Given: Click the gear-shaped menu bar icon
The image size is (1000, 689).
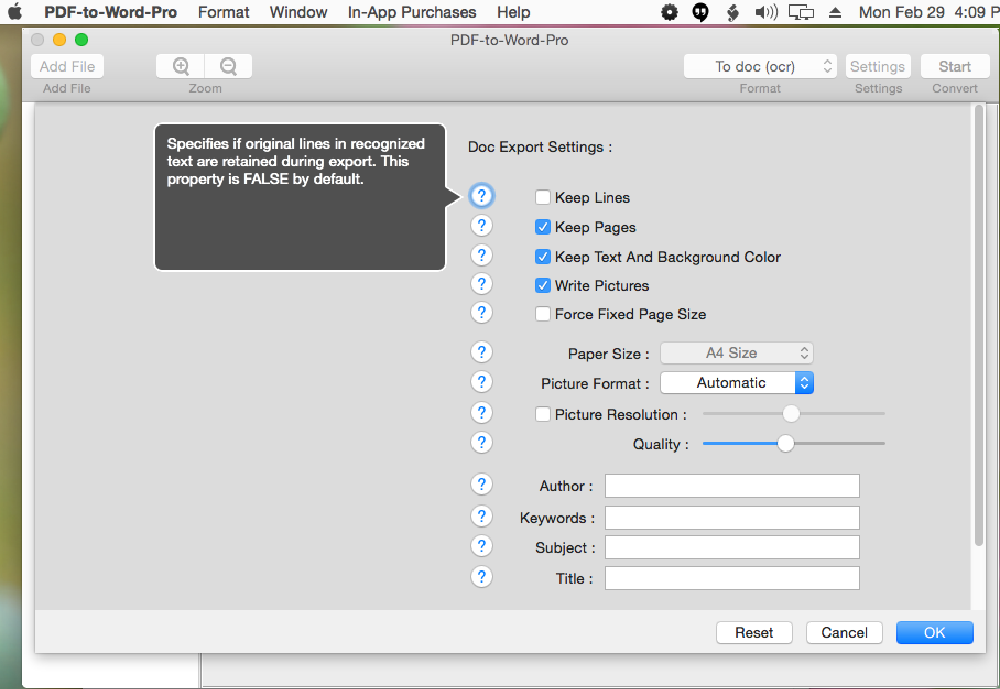Looking at the screenshot, I should pos(670,12).
